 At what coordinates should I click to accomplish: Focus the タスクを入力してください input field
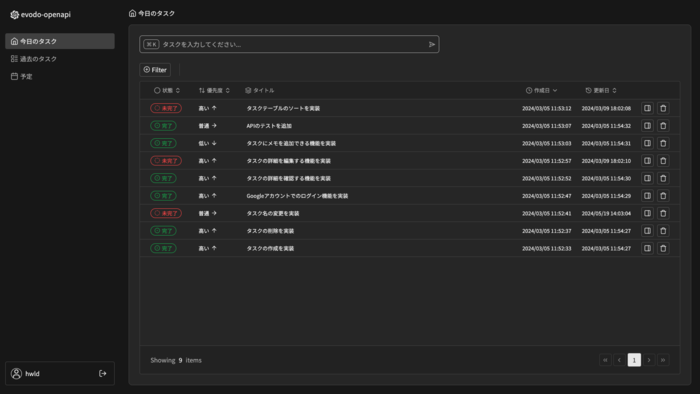(x=289, y=44)
